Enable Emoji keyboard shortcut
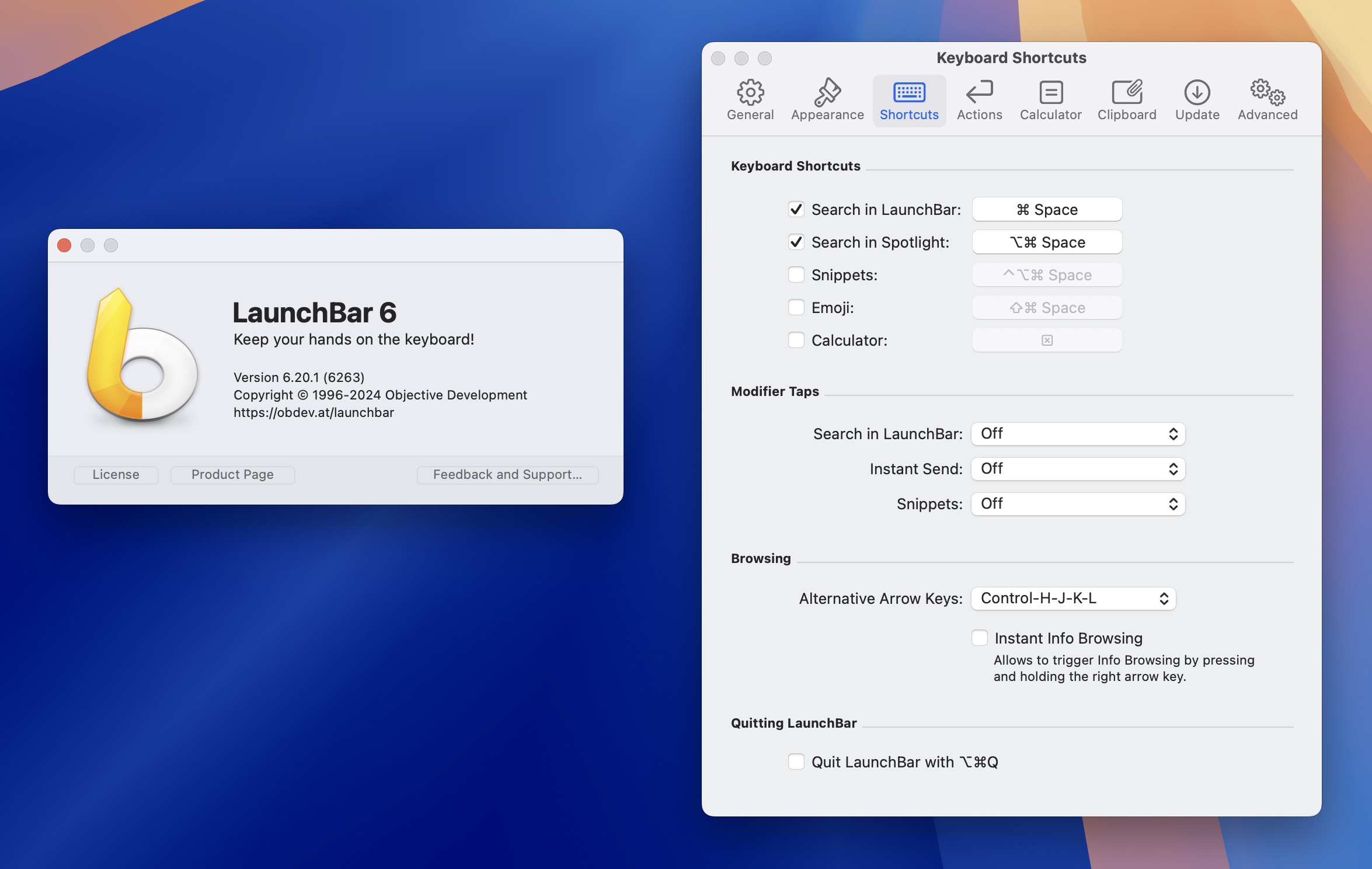1372x869 pixels. pyautogui.click(x=797, y=307)
